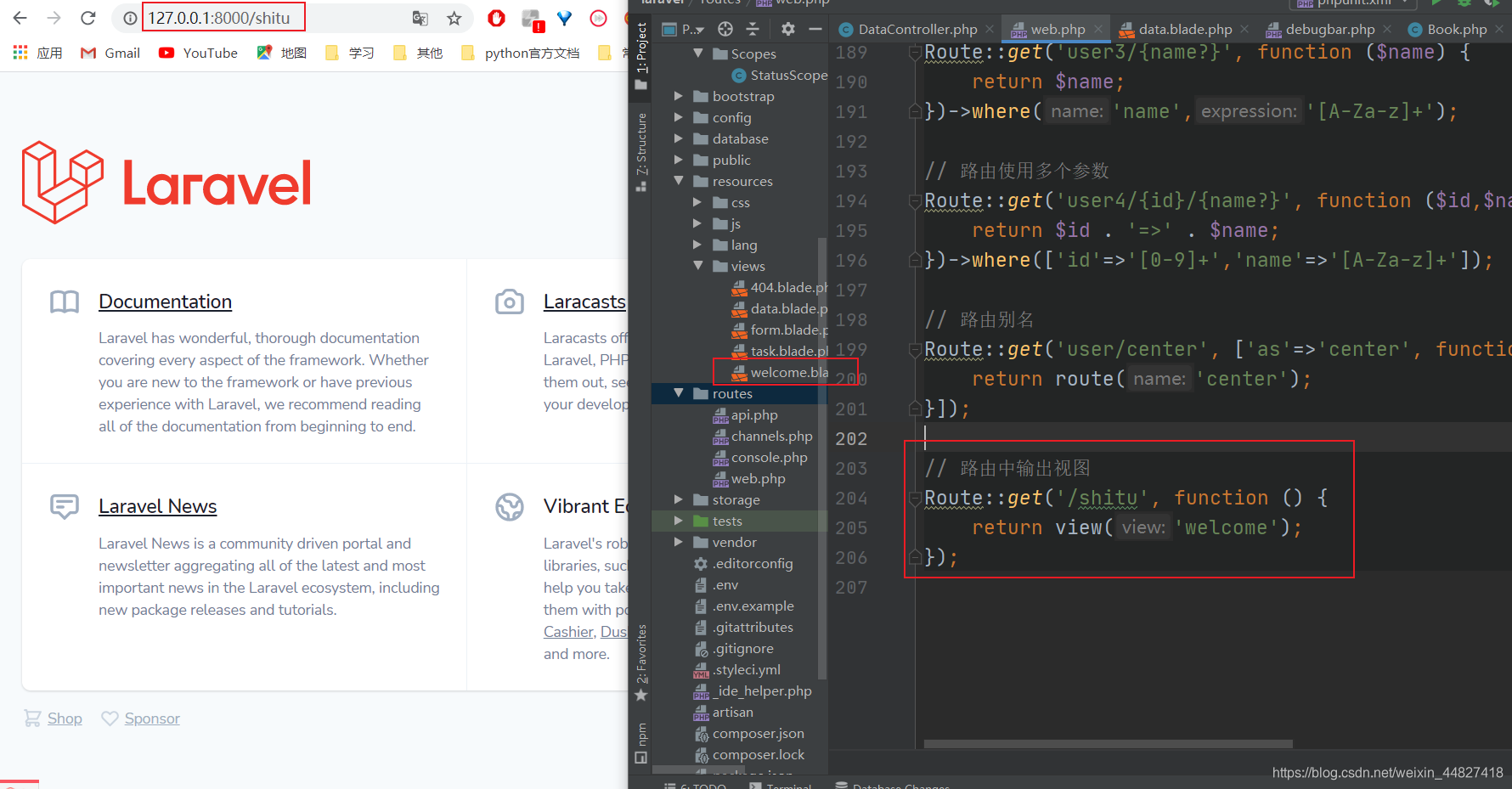Click the site info icon in address bar

(x=130, y=18)
